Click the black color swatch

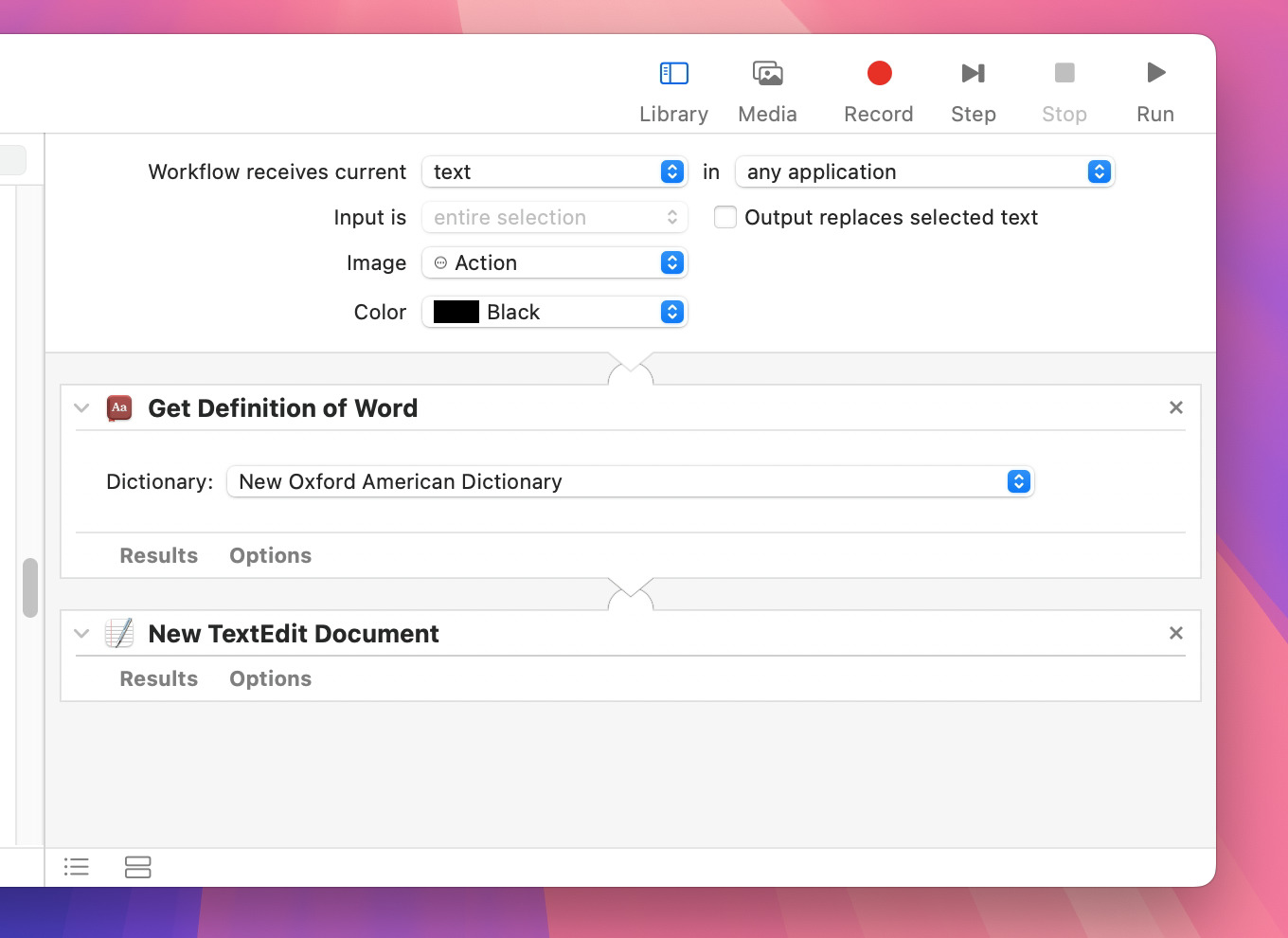click(456, 312)
